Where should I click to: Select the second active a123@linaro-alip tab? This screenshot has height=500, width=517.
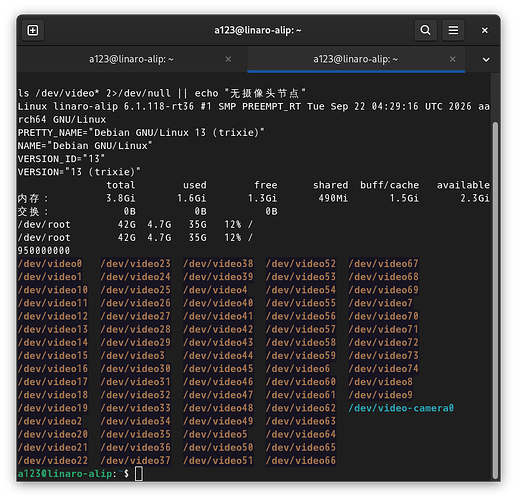[356, 59]
